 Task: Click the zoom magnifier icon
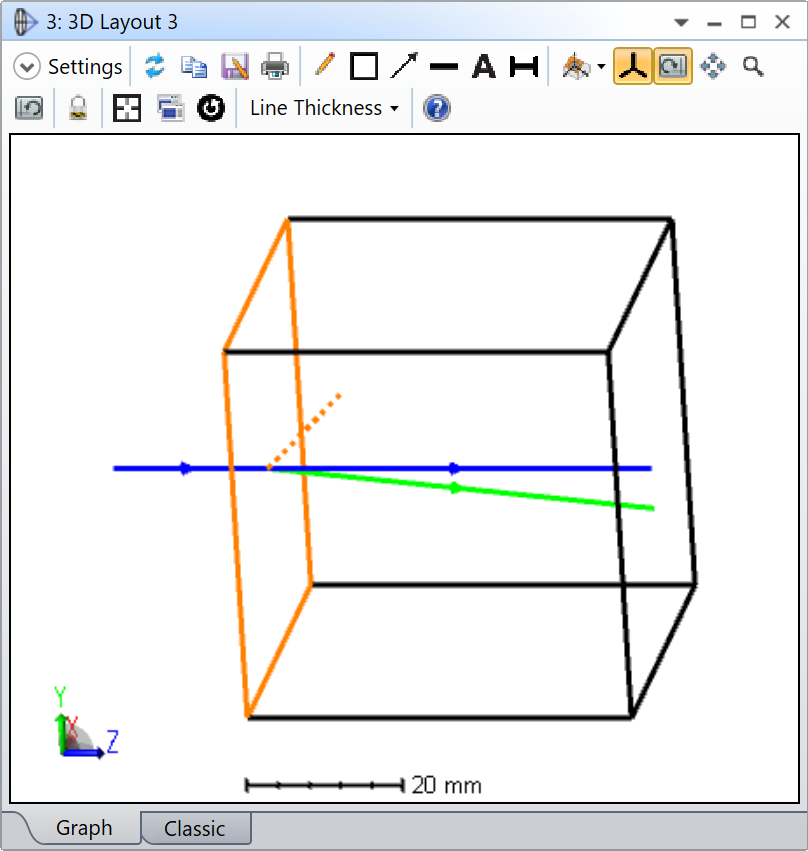pyautogui.click(x=753, y=67)
